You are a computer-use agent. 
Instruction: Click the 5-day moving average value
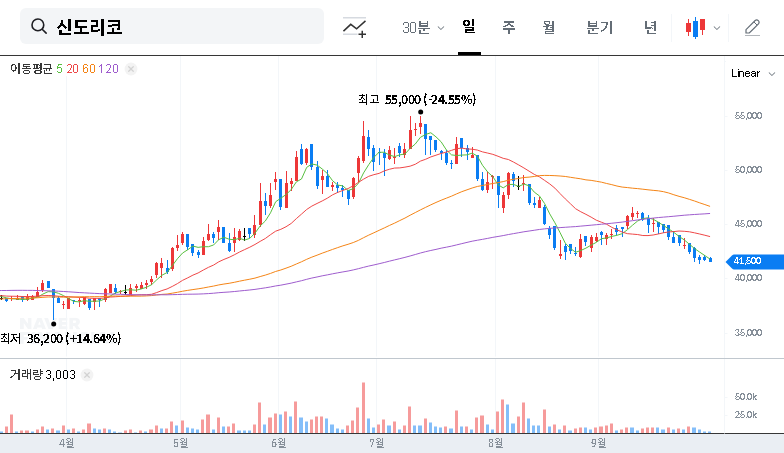tap(60, 69)
